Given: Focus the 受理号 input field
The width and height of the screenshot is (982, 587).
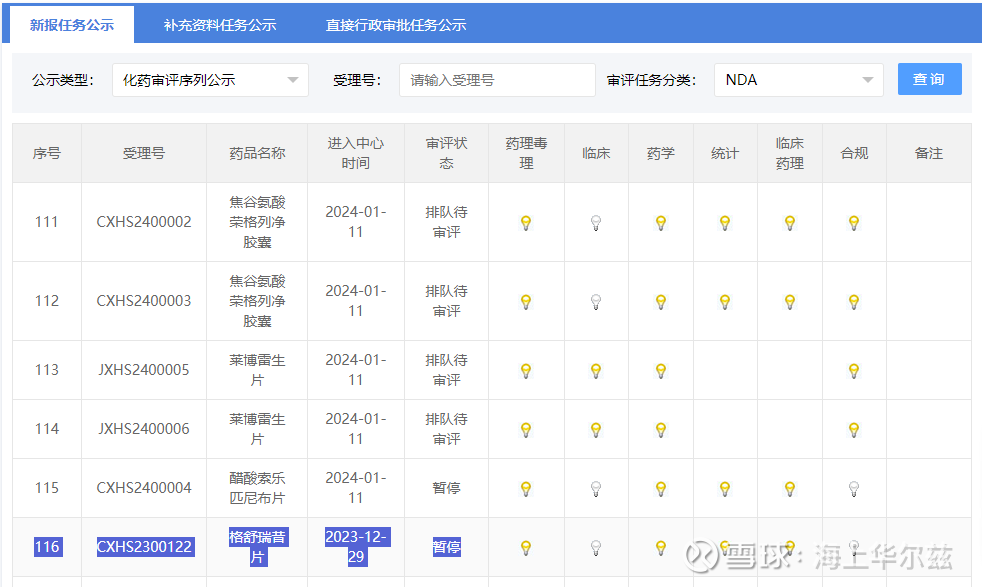Looking at the screenshot, I should point(497,80).
